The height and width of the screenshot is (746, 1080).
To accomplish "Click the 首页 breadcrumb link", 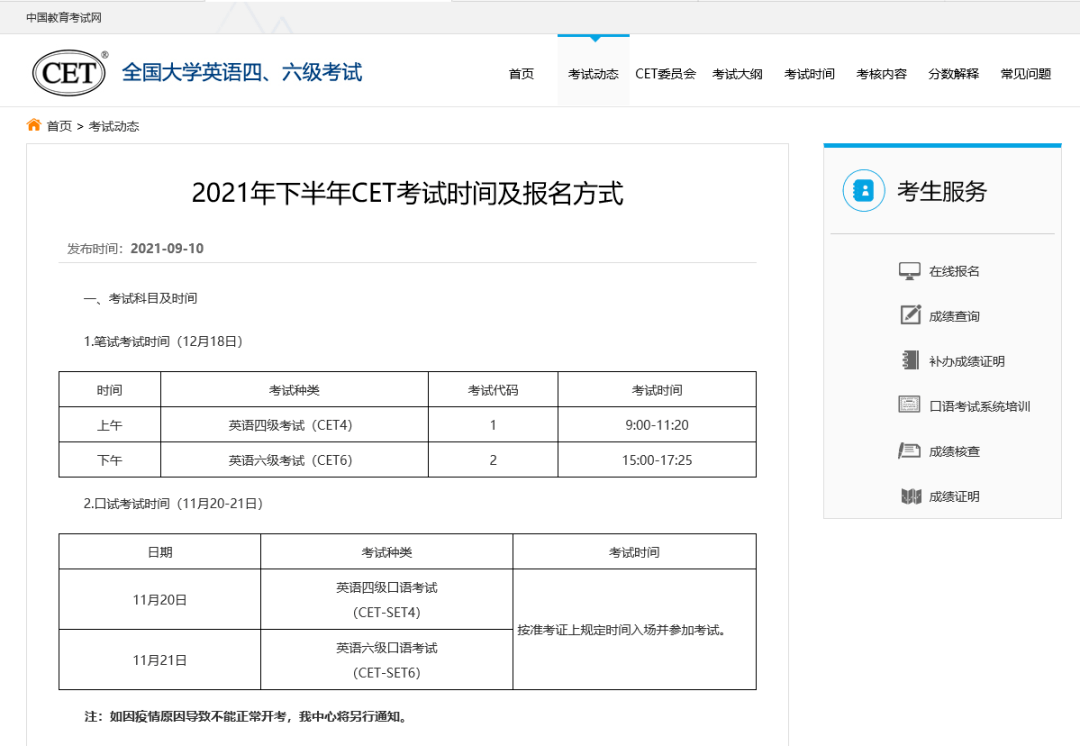I will pos(59,126).
